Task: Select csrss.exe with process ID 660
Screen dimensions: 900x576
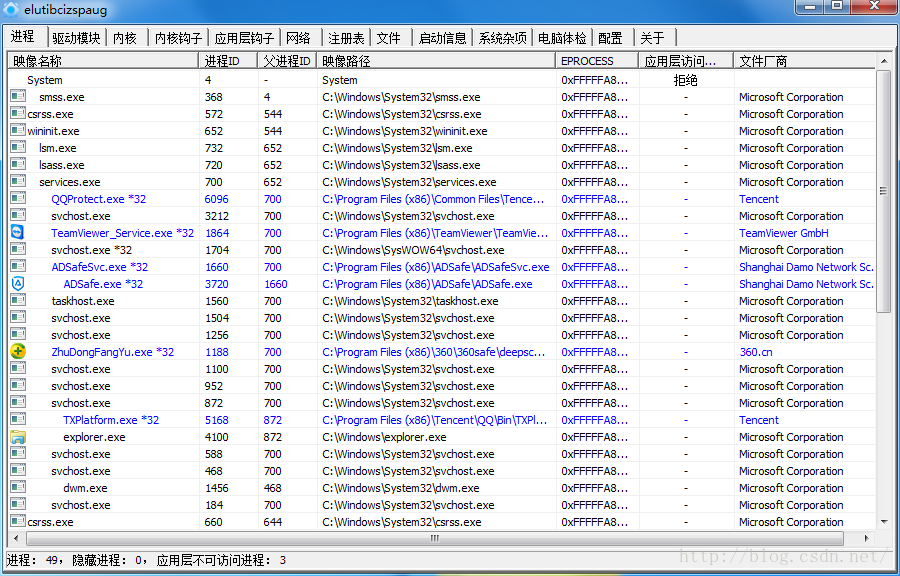Action: pos(442,521)
